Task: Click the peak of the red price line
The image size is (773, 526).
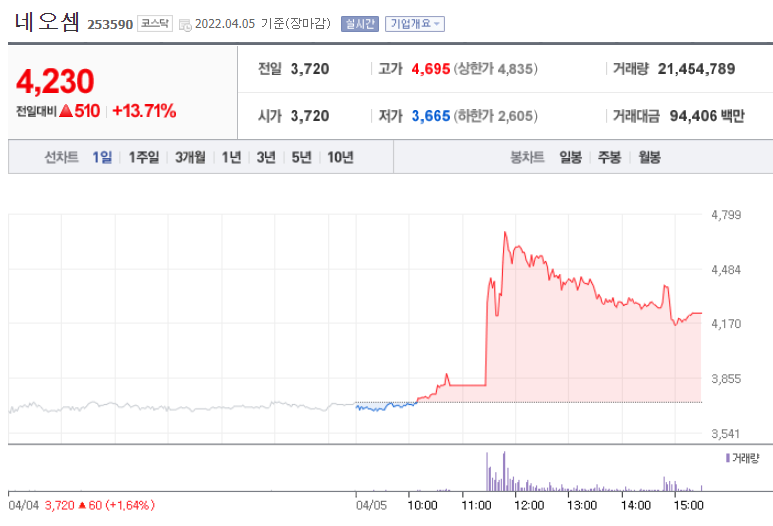Action: coord(505,233)
